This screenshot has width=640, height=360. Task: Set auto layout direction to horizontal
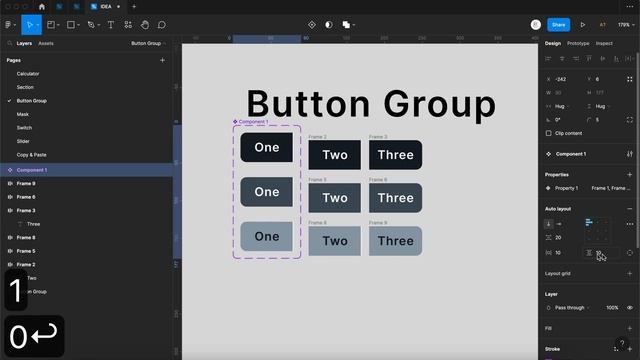[559, 224]
